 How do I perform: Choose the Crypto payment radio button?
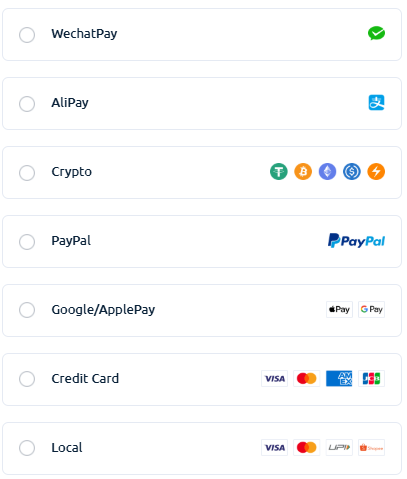[x=27, y=173]
